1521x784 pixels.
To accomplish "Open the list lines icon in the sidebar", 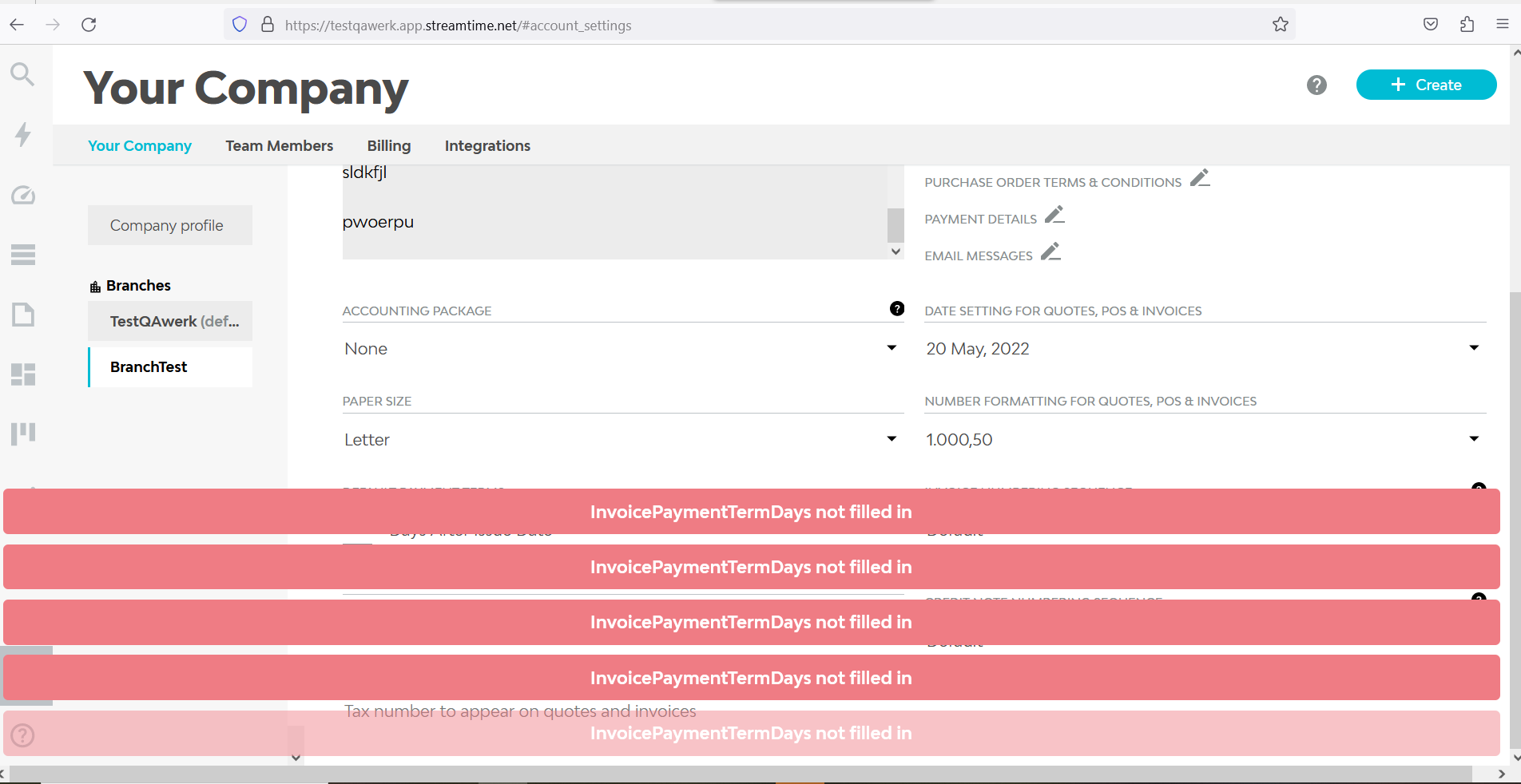I will click(23, 255).
